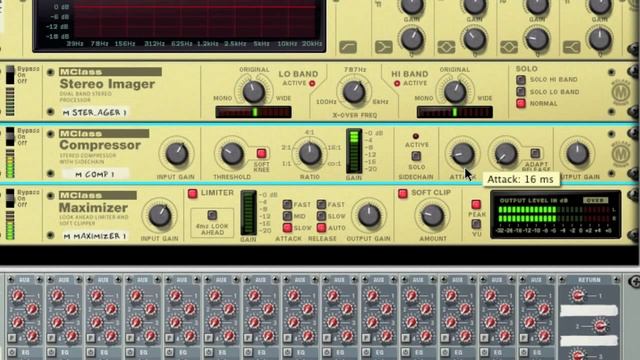The width and height of the screenshot is (640, 360).
Task: Click the knob beside the lo shelf icon
Action: [x=412, y=39]
